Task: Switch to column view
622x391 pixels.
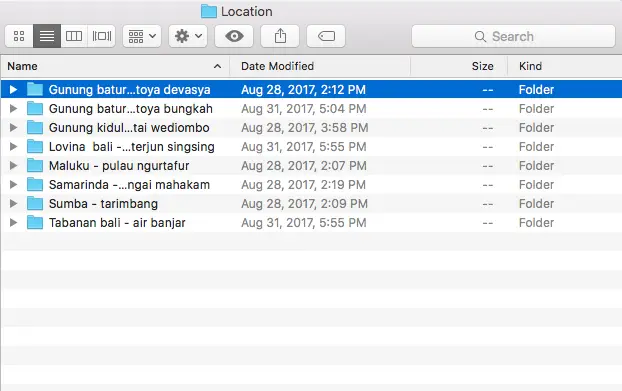Action: coord(74,36)
